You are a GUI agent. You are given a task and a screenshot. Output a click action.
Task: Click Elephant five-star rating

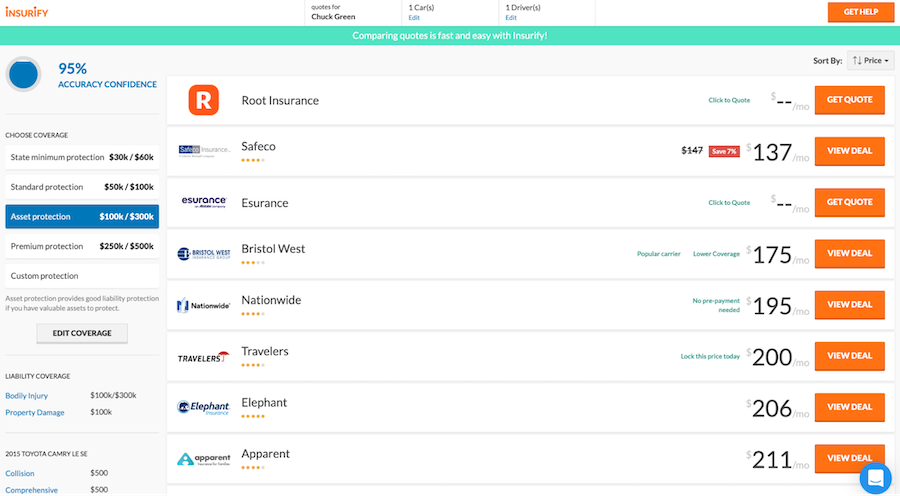tap(253, 416)
